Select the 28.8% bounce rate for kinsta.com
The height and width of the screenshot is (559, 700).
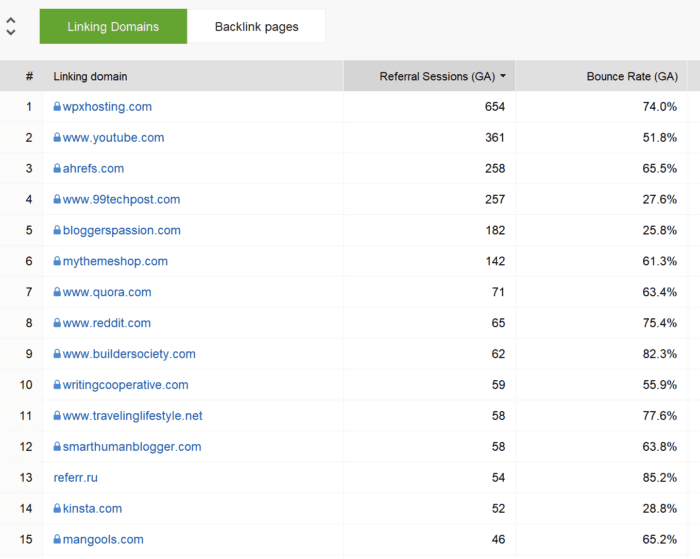pos(659,509)
